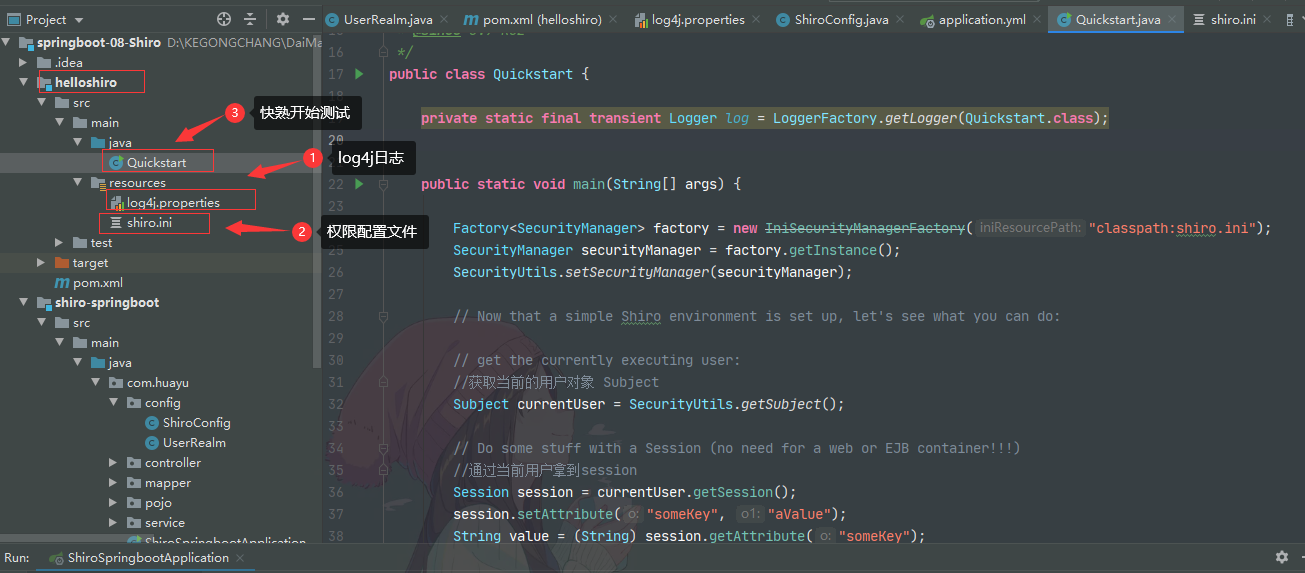Viewport: 1305px width, 573px height.
Task: Click the Project panel vertical scrollbar
Action: point(318,200)
